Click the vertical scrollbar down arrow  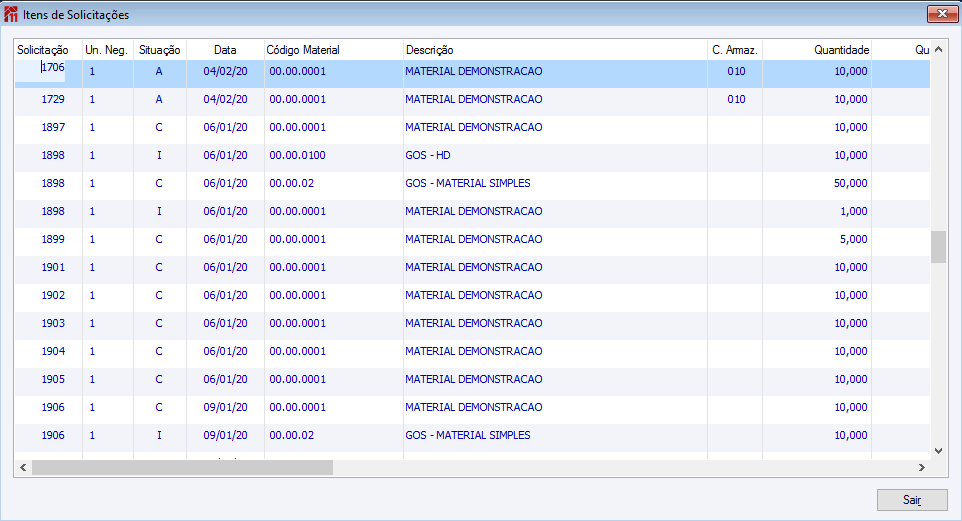pos(938,450)
